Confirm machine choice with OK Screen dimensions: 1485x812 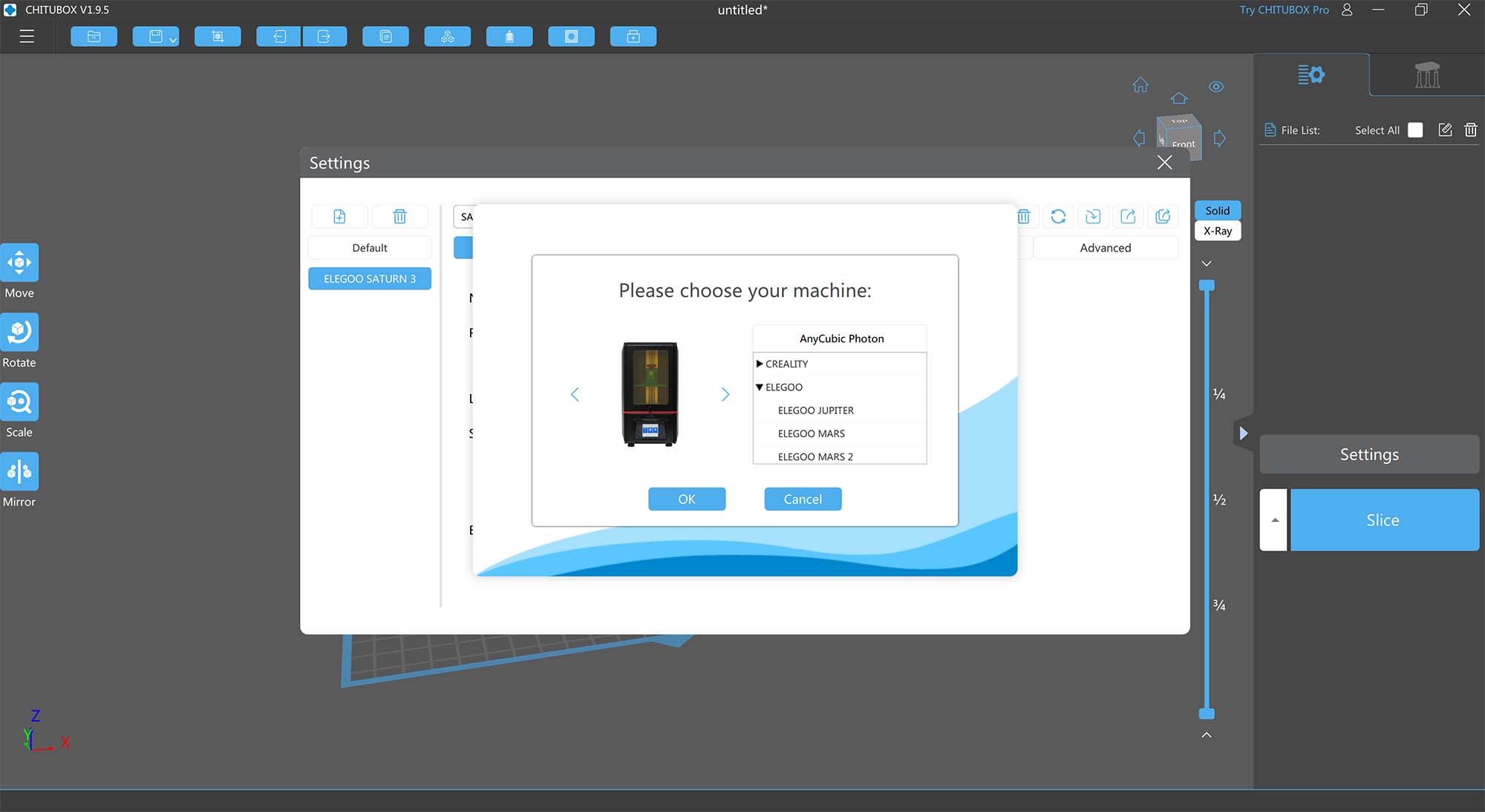tap(687, 499)
